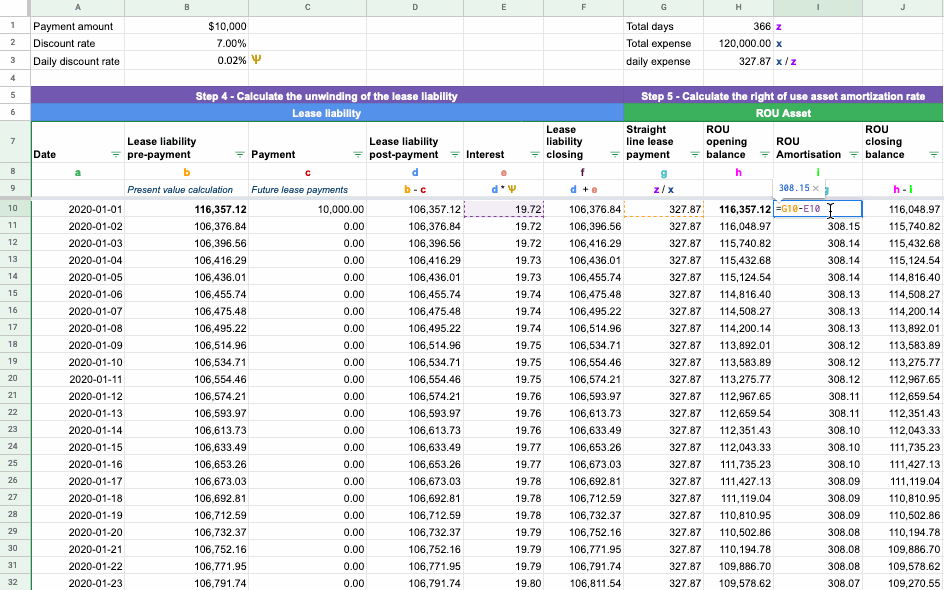Select row 32 header
Viewport: 944px width, 590px height.
[x=13, y=583]
